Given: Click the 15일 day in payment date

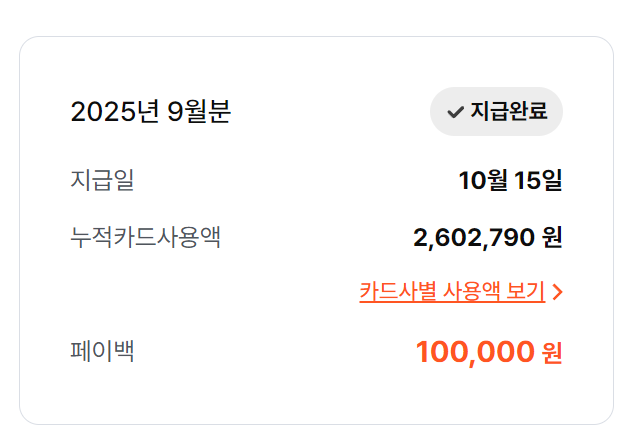Looking at the screenshot, I should pos(539,181).
